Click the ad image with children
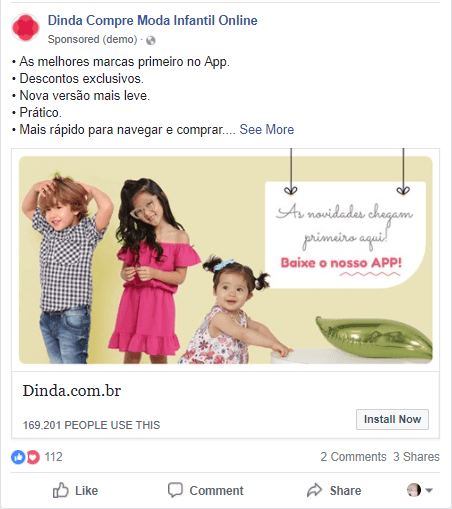Viewport: 452px width, 509px height. [x=226, y=260]
